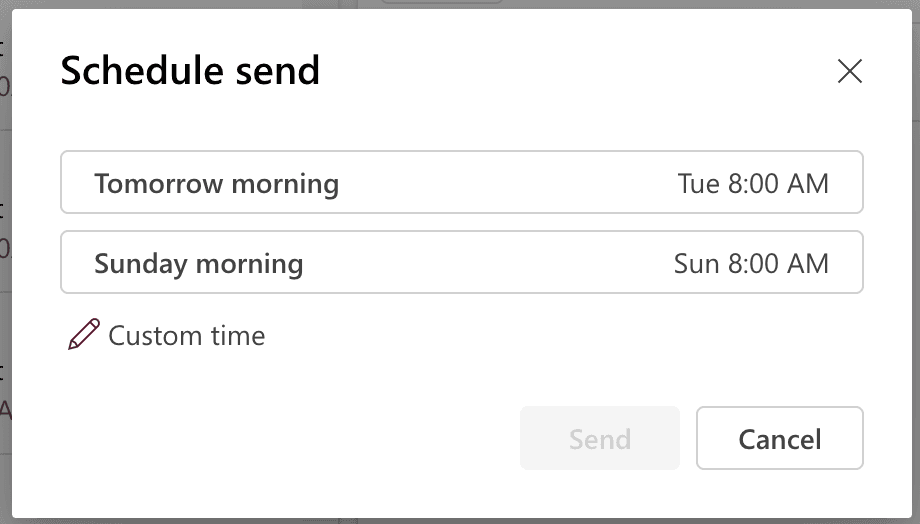Choose the Tomorrow morning label text

tap(216, 183)
